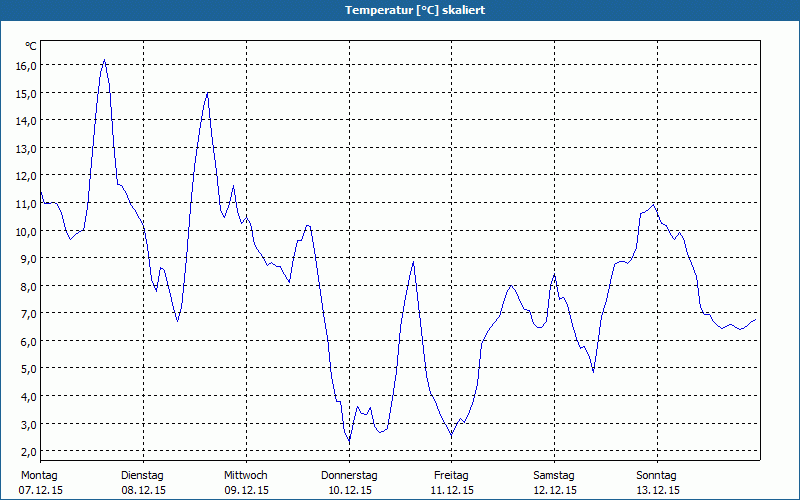The width and height of the screenshot is (800, 500).
Task: Click the 6,0 axis label
Action: (x=28, y=341)
